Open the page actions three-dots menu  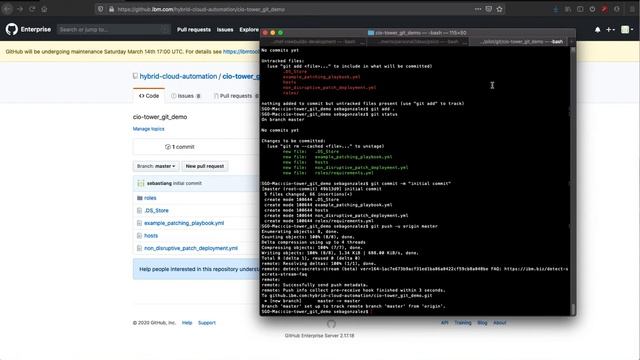point(478,9)
